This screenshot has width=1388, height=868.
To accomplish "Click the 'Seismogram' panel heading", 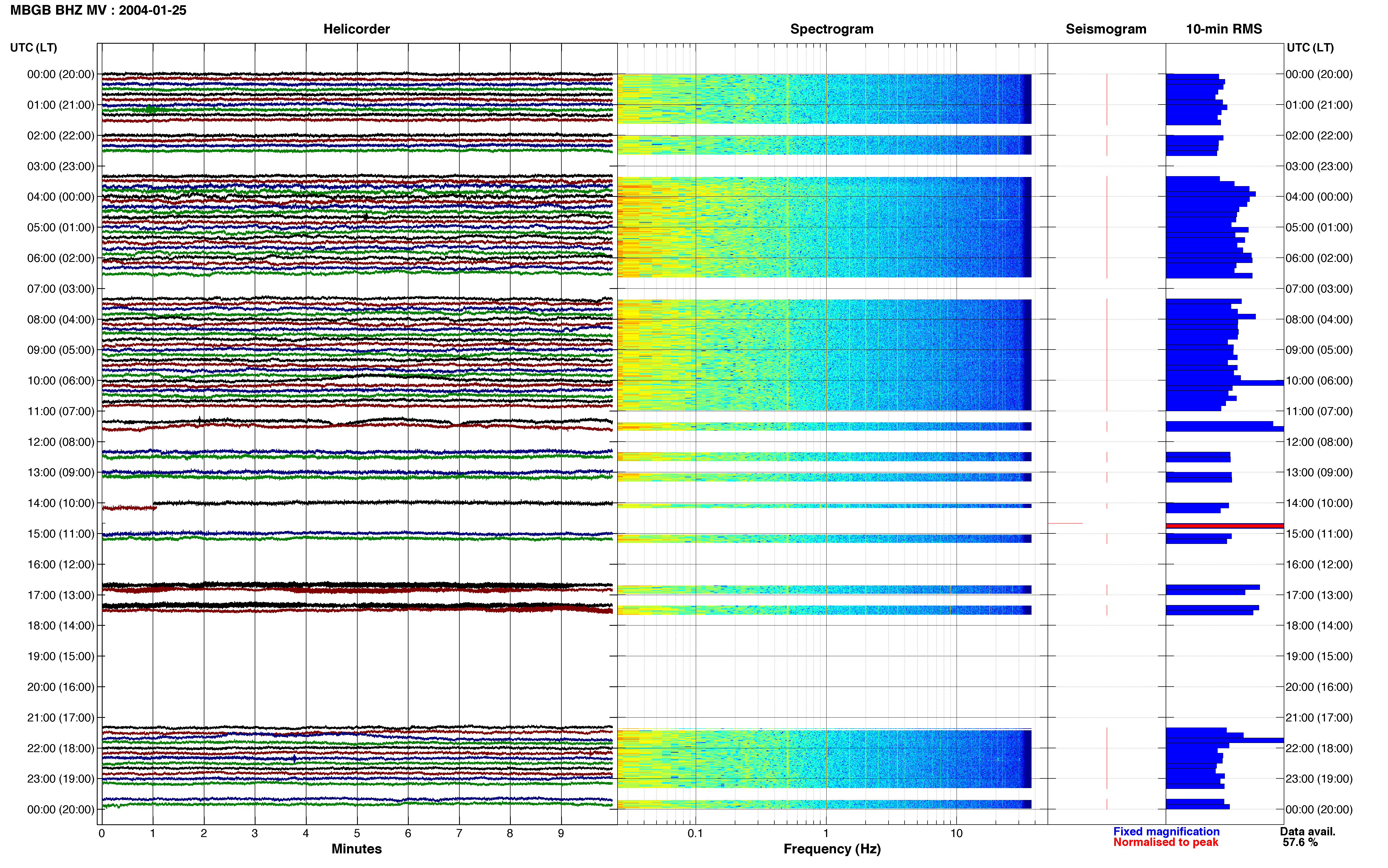I will tap(1106, 29).
